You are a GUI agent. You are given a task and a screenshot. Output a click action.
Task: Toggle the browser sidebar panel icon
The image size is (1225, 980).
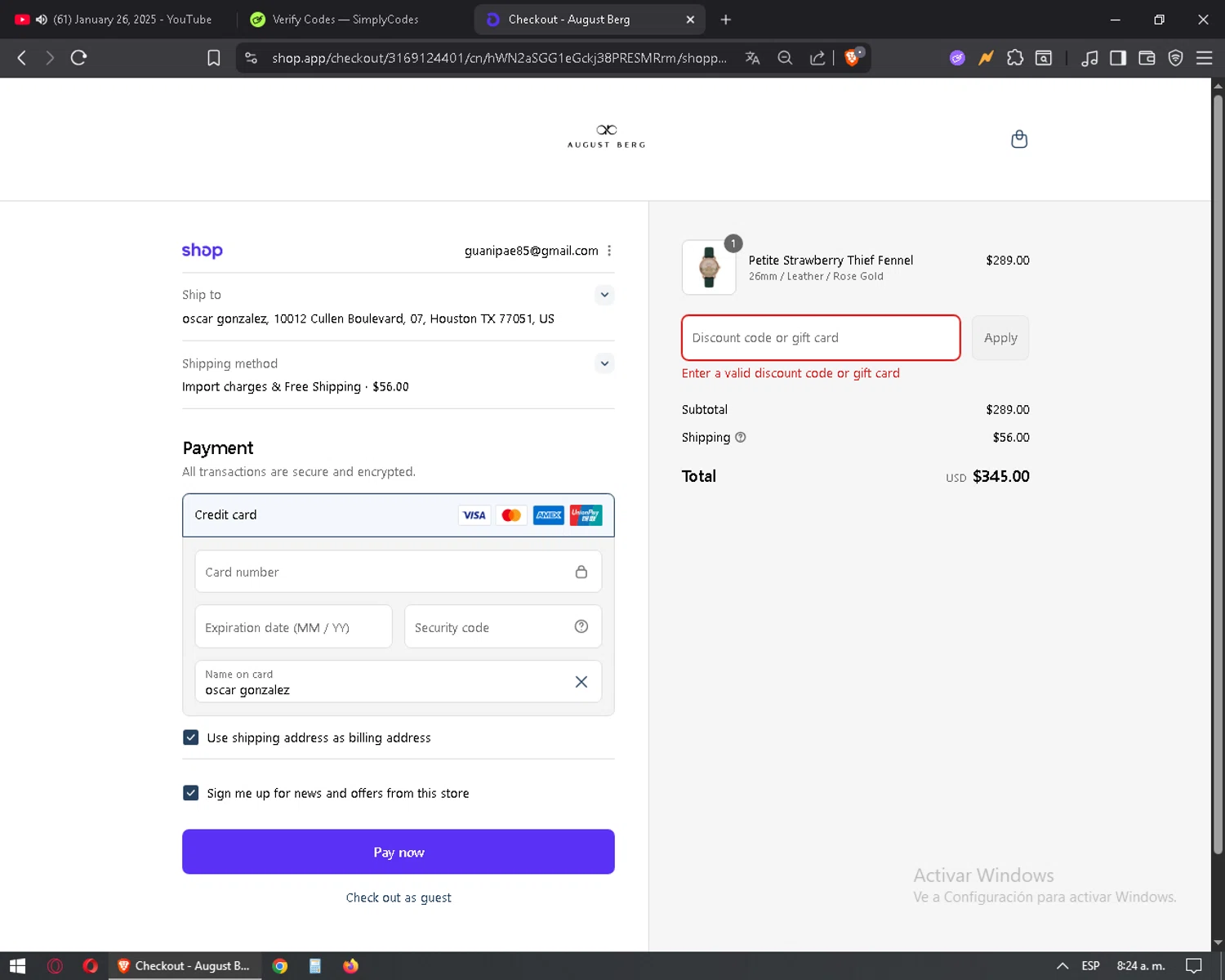1118,58
